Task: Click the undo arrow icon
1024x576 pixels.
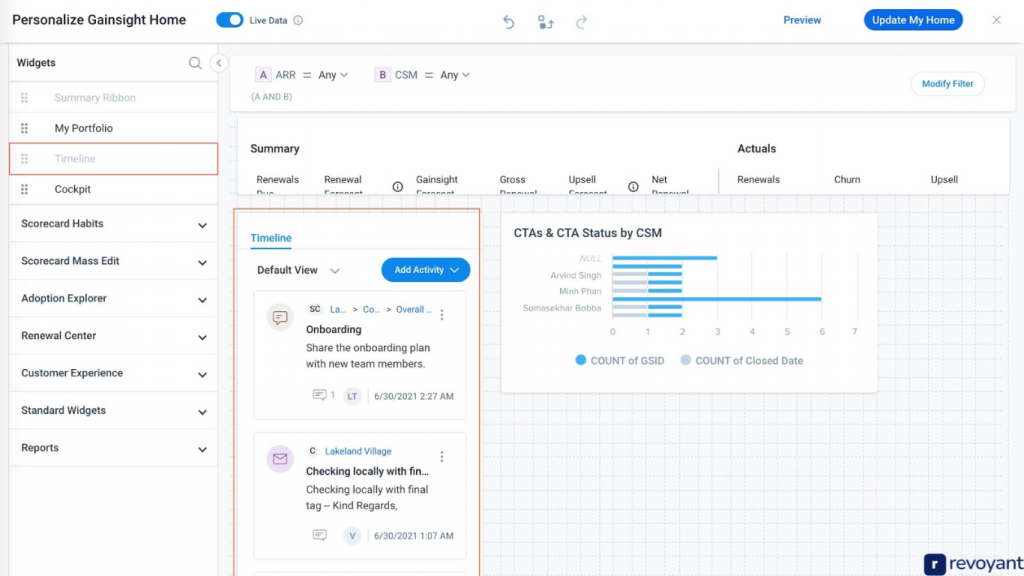Action: pos(509,22)
